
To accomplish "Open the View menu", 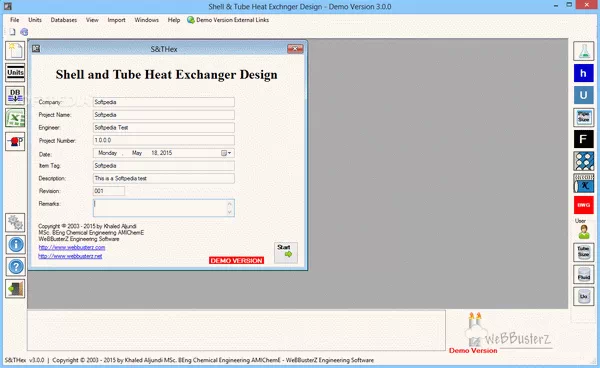I will pos(92,20).
